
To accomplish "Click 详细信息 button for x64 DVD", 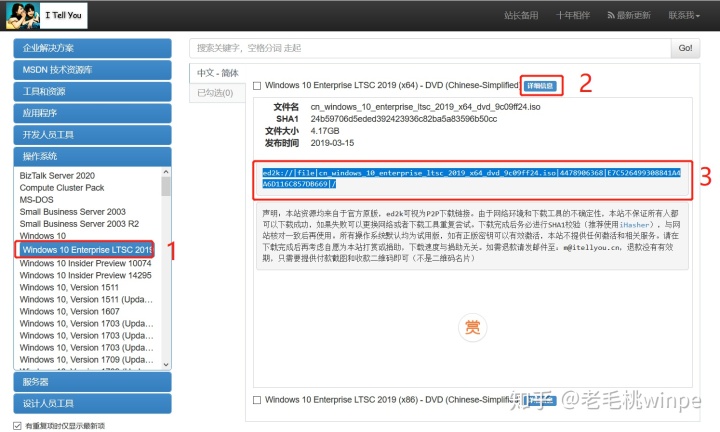I will [x=540, y=86].
